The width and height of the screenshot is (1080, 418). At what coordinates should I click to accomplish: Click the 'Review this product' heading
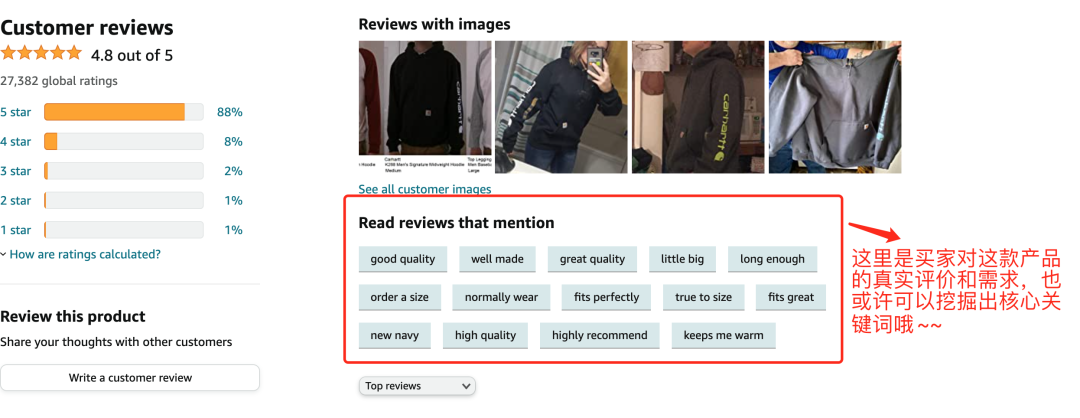(73, 317)
